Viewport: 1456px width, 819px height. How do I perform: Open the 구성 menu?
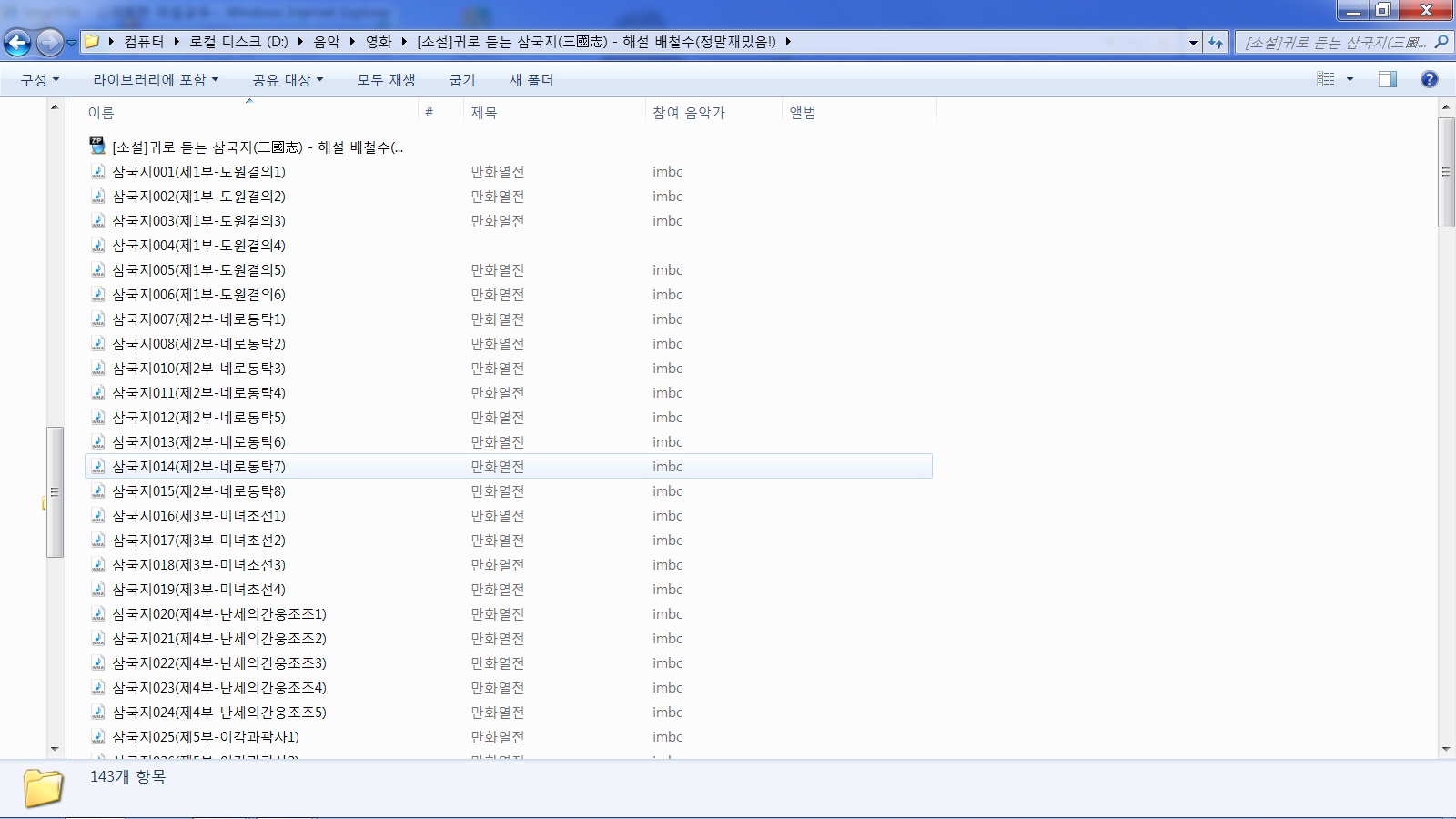coord(39,80)
